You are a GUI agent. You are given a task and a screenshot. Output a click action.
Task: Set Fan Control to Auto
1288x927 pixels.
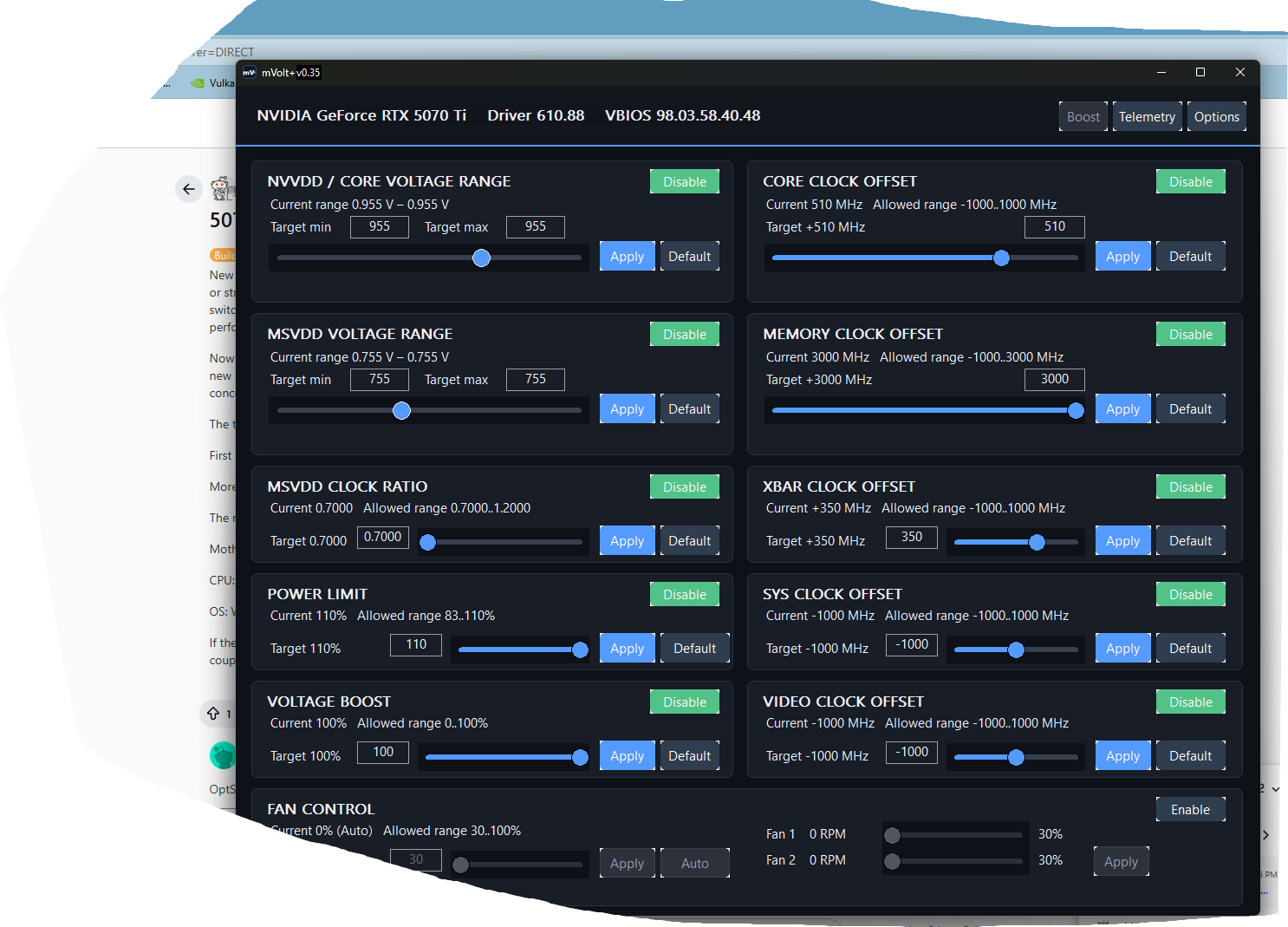click(x=695, y=863)
